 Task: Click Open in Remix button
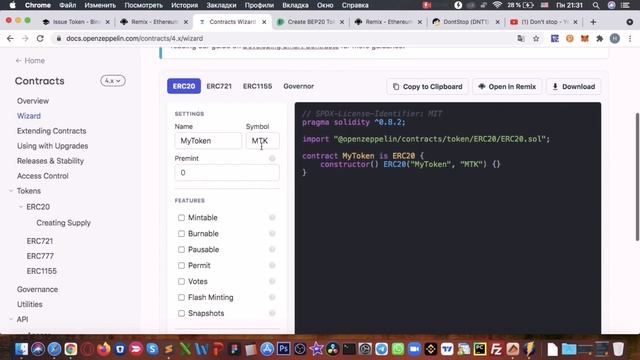507,87
